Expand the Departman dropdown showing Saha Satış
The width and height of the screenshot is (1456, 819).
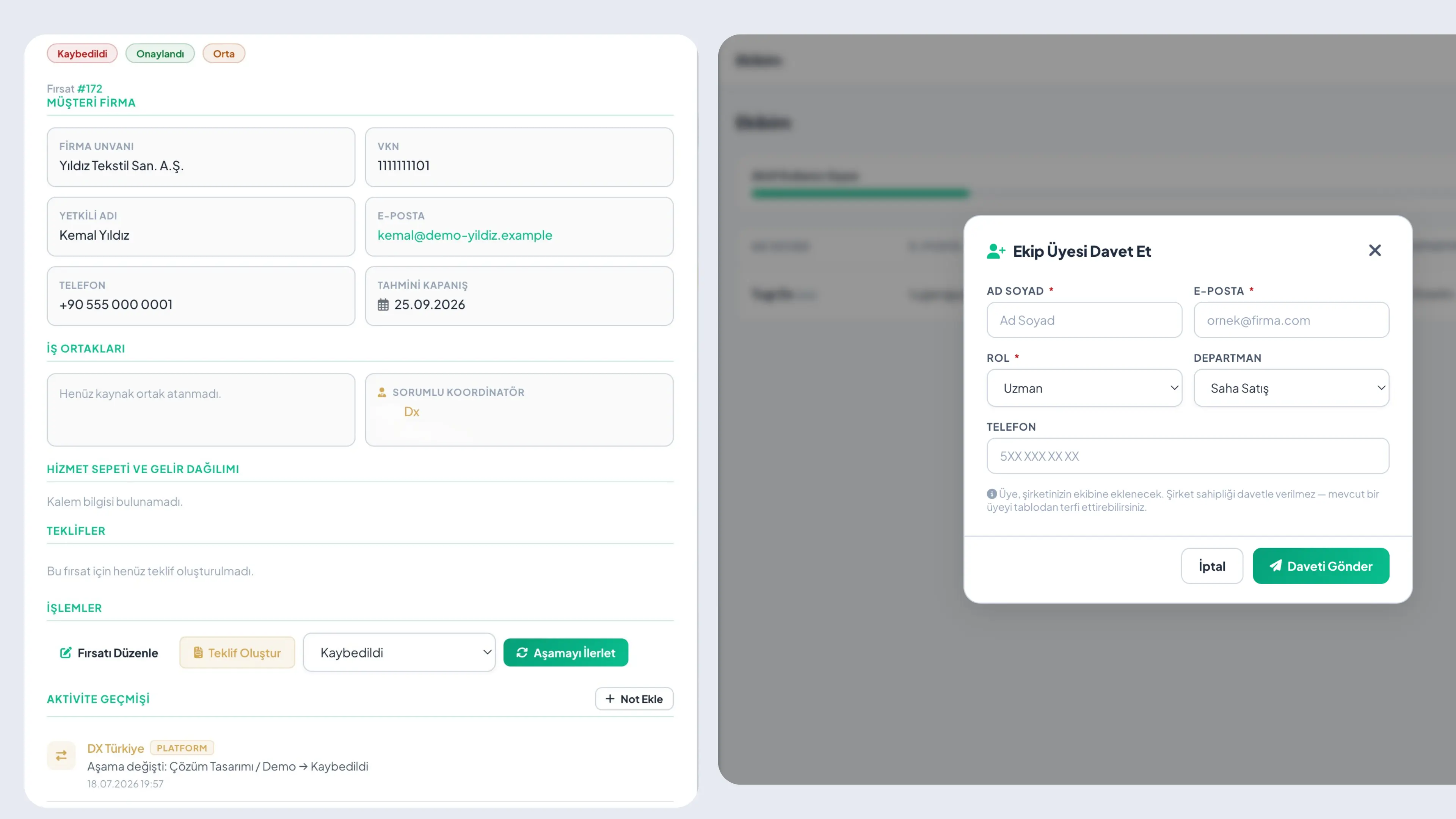1291,388
